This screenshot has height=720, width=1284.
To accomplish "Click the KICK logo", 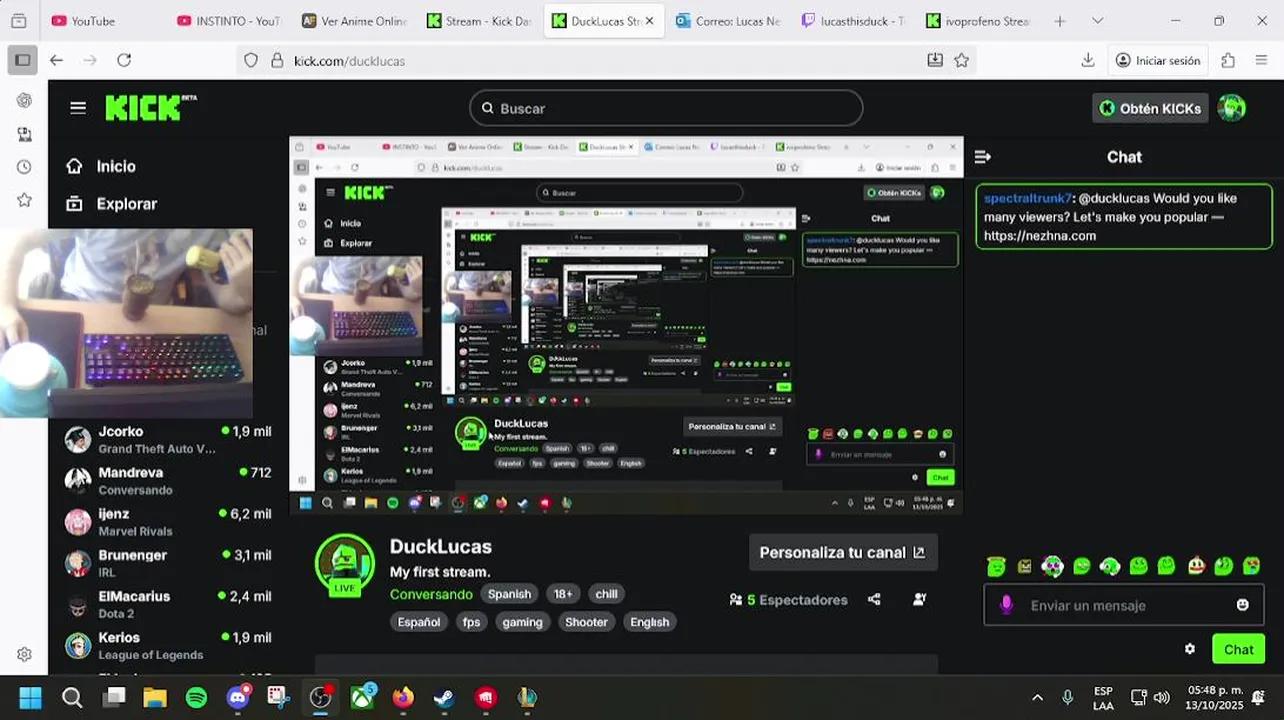I will [x=151, y=108].
